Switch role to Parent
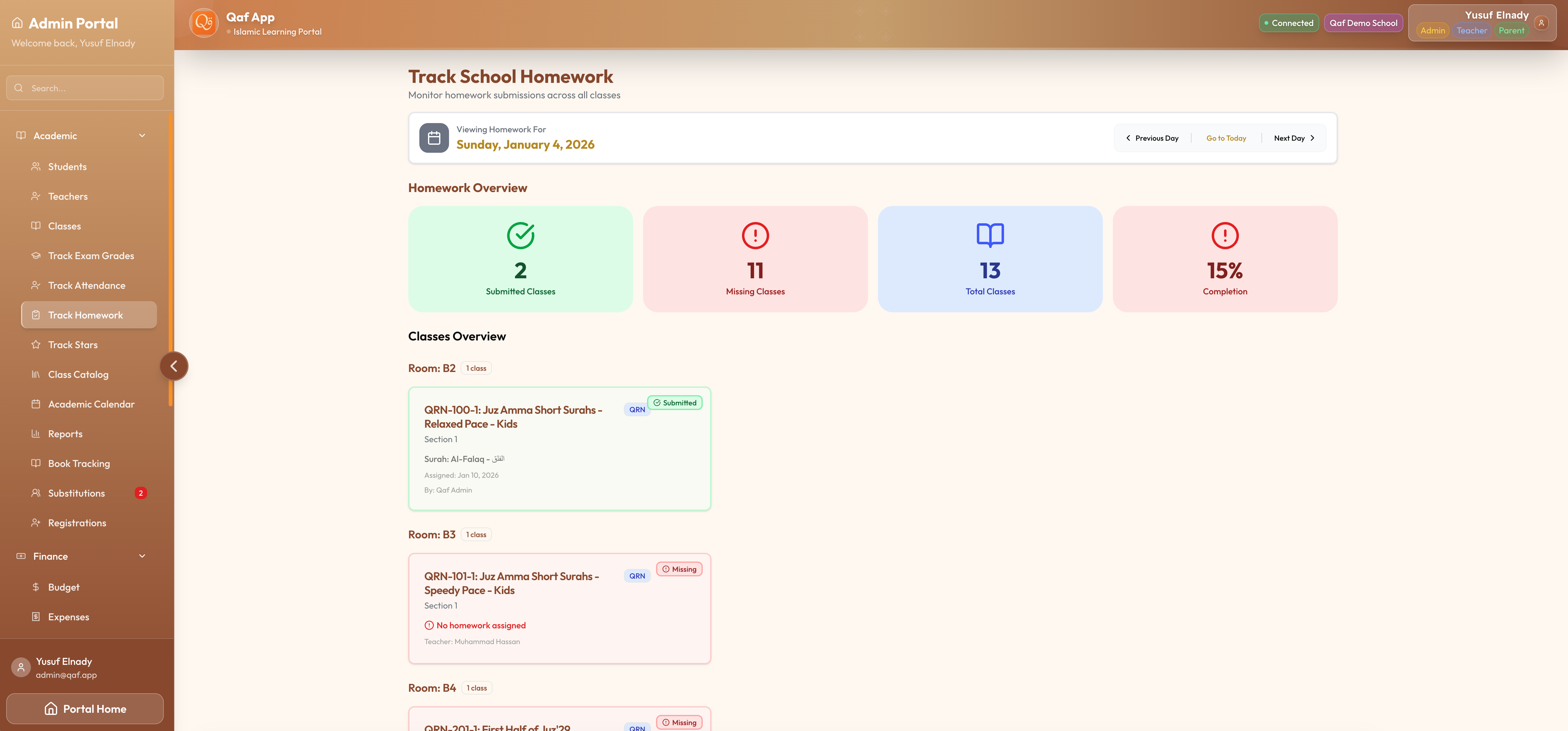Screen dimensions: 1568x731 [1511, 30]
